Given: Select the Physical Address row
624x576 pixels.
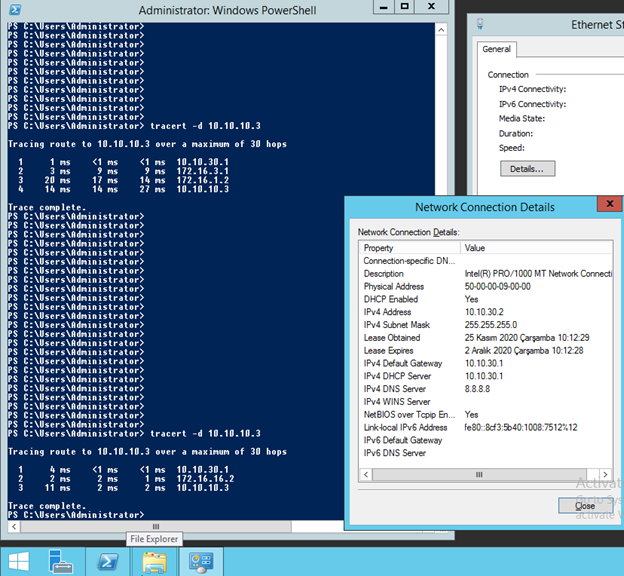Looking at the screenshot, I should click(x=486, y=286).
